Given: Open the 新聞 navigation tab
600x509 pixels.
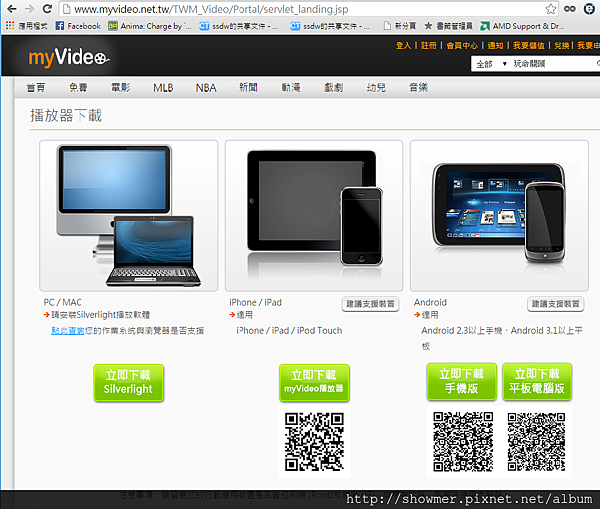Looking at the screenshot, I should (x=248, y=88).
